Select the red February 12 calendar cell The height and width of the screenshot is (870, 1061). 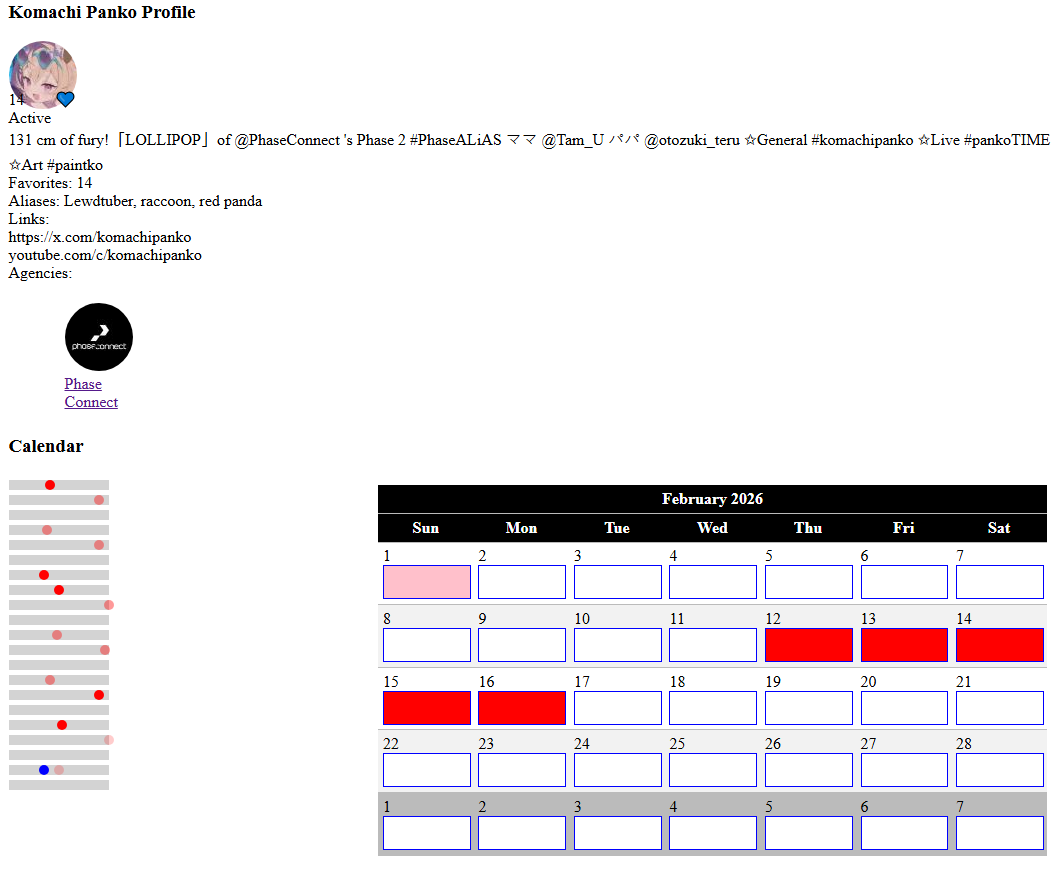[809, 645]
